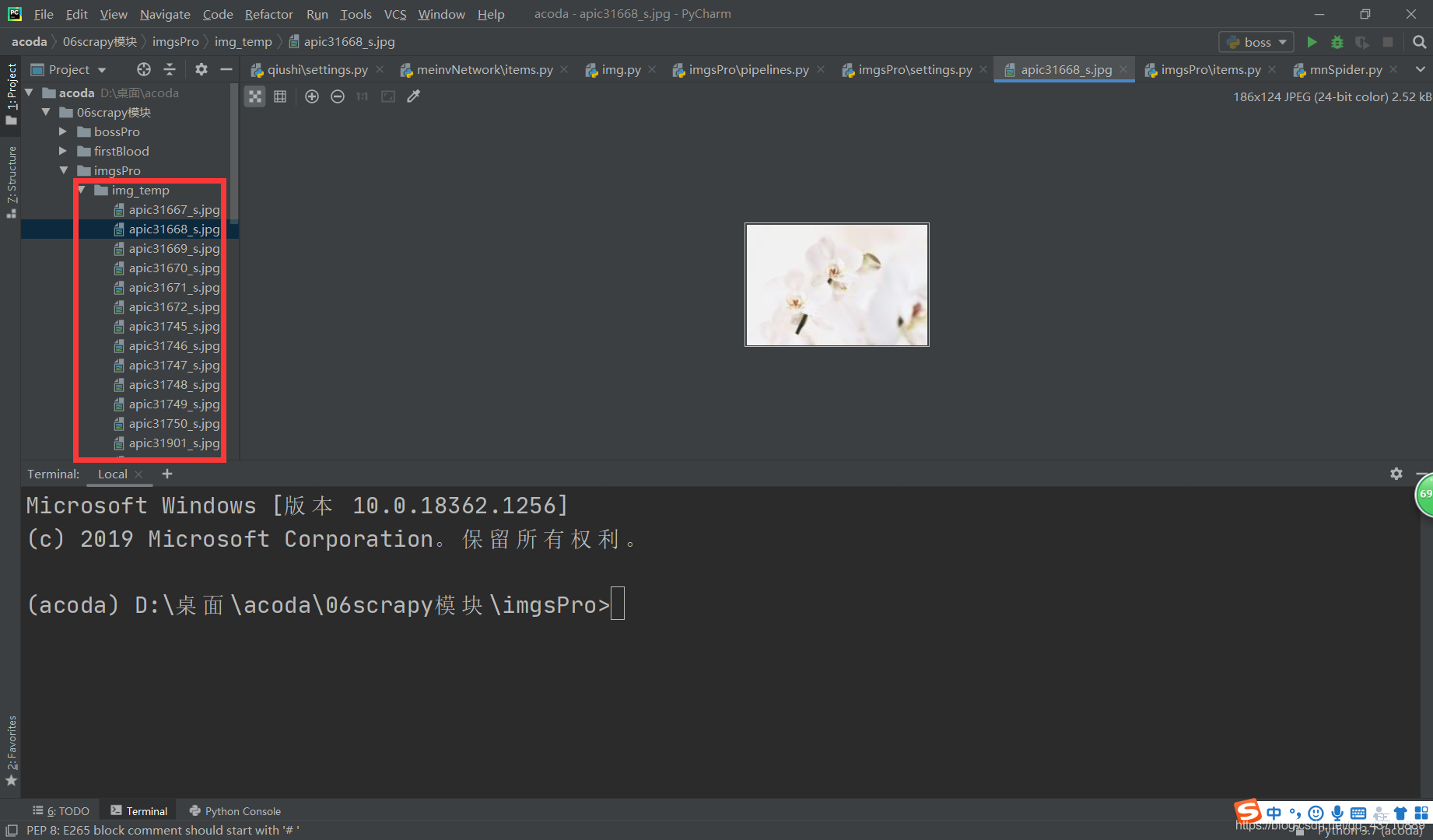Close the apic31668_s.jpg tab
Screen dimensions: 1433x840
1123,69
